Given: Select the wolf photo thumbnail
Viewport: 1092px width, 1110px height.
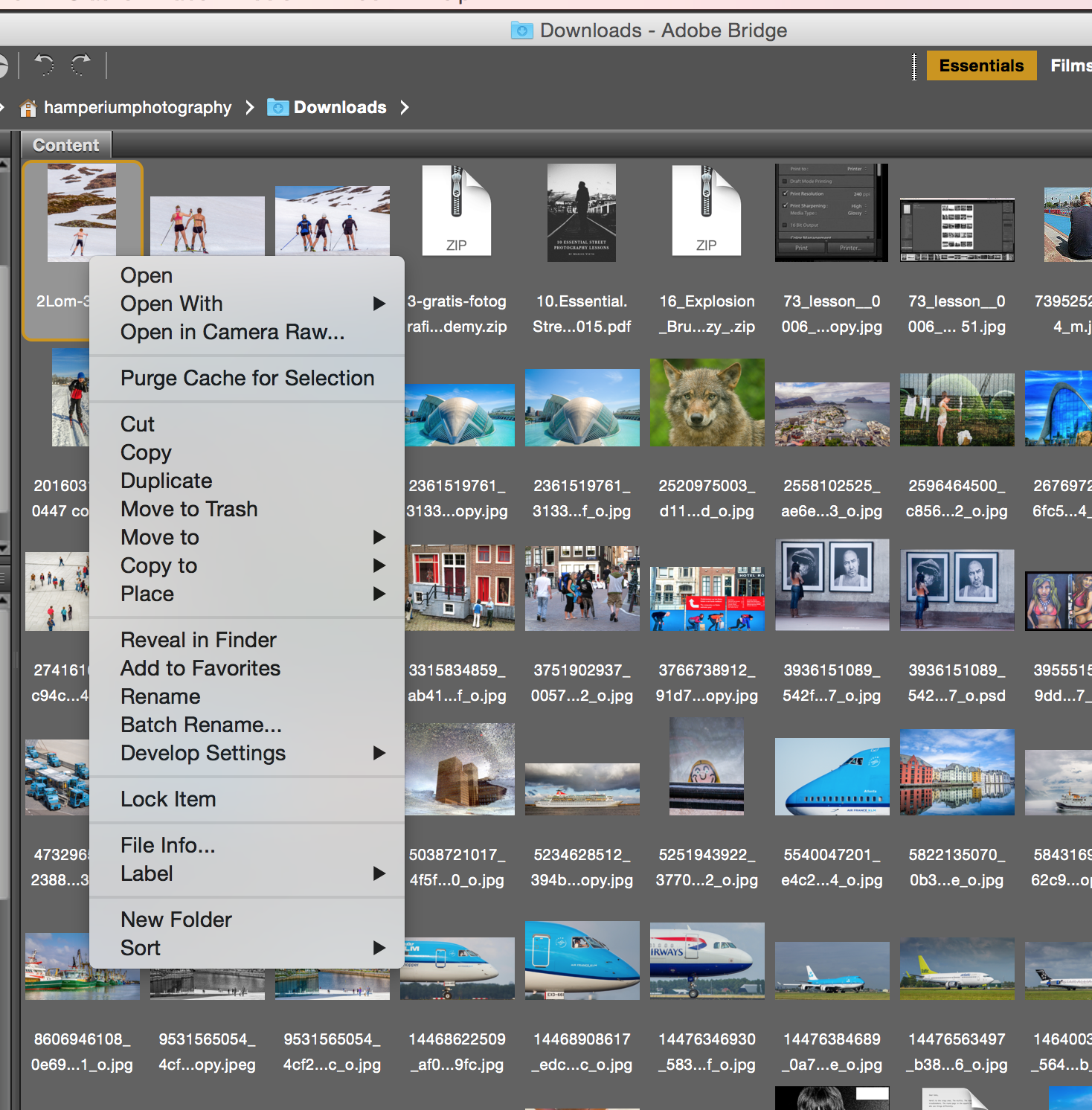Looking at the screenshot, I should coord(706,402).
